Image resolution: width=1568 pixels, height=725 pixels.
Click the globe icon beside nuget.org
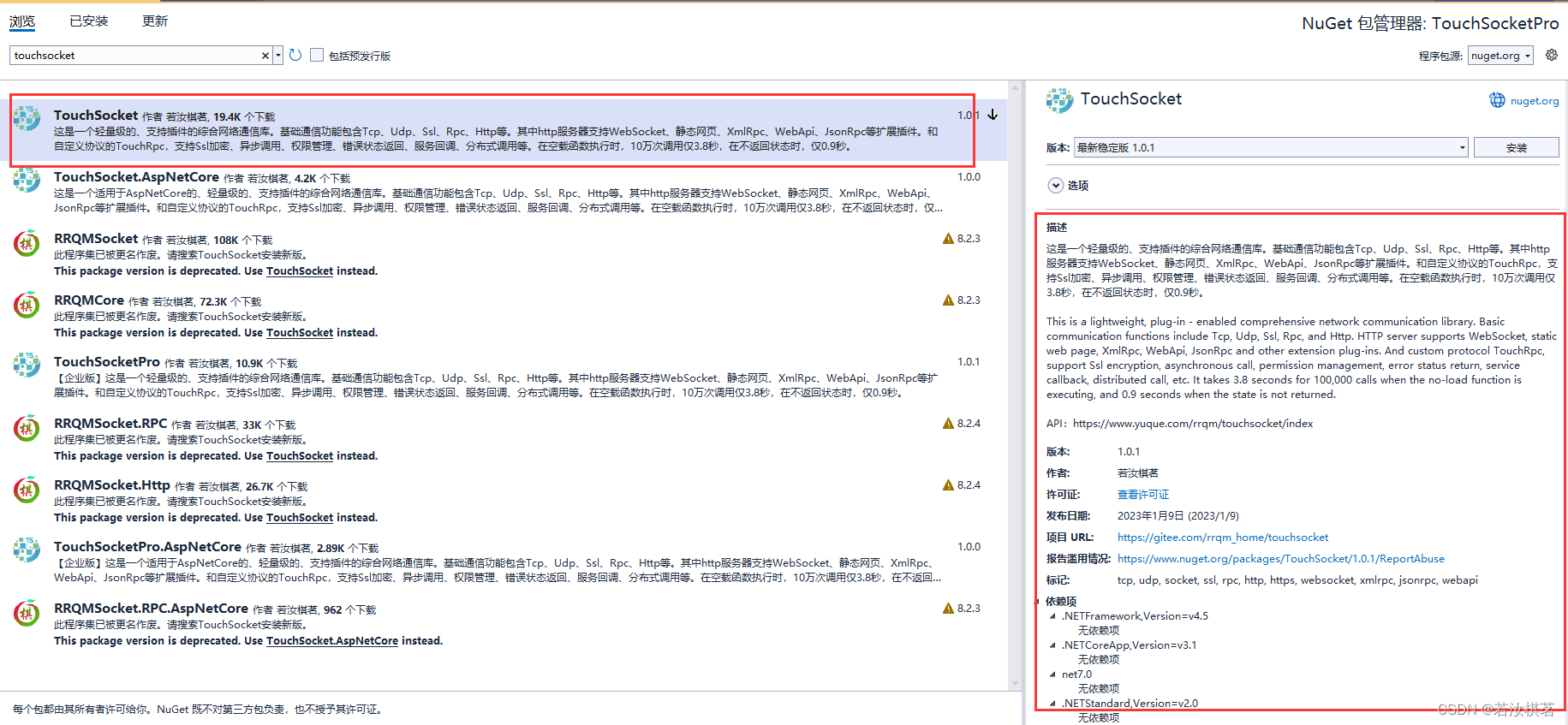1497,100
